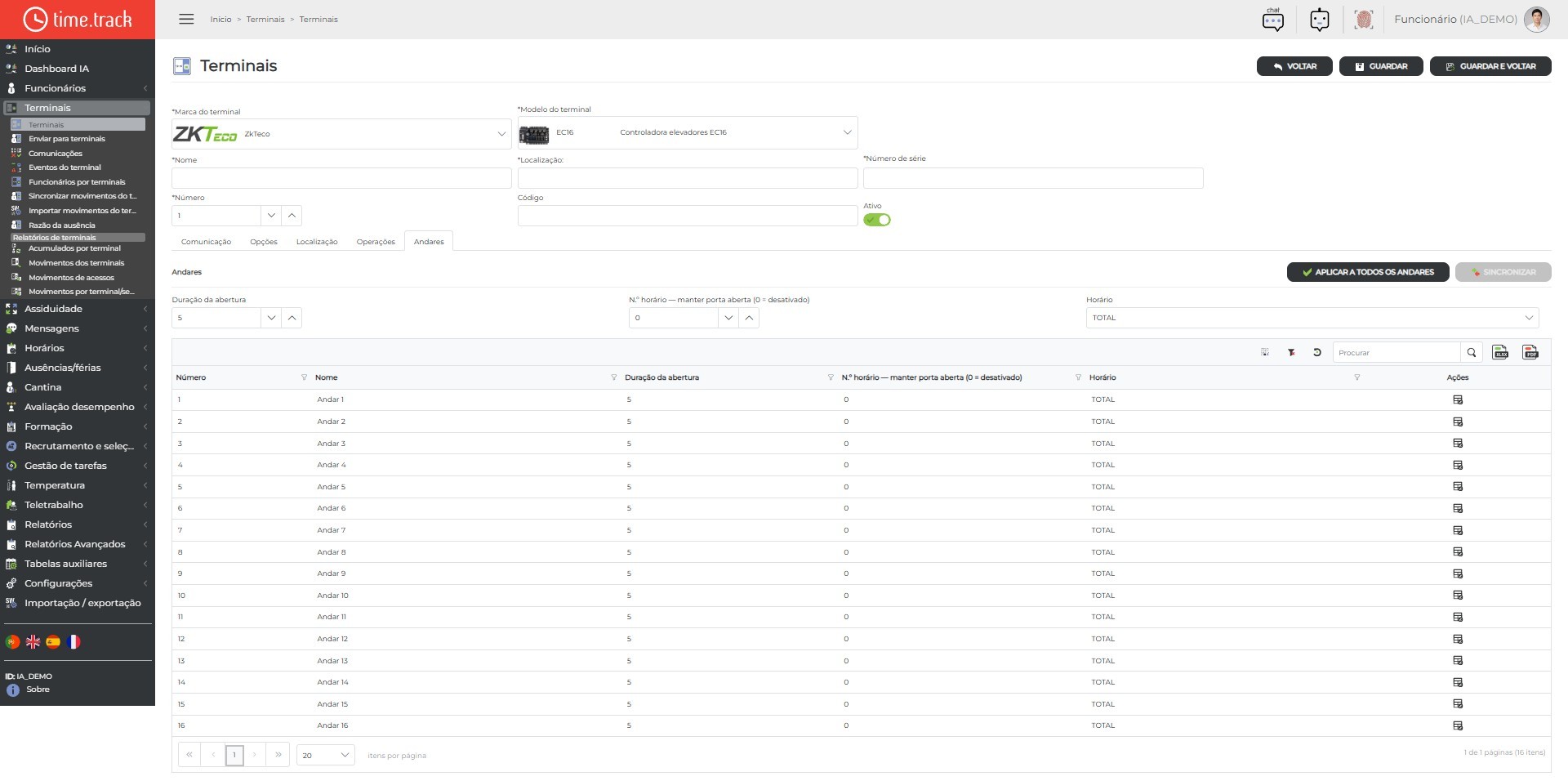Increase Duração da abertura value

(x=292, y=318)
